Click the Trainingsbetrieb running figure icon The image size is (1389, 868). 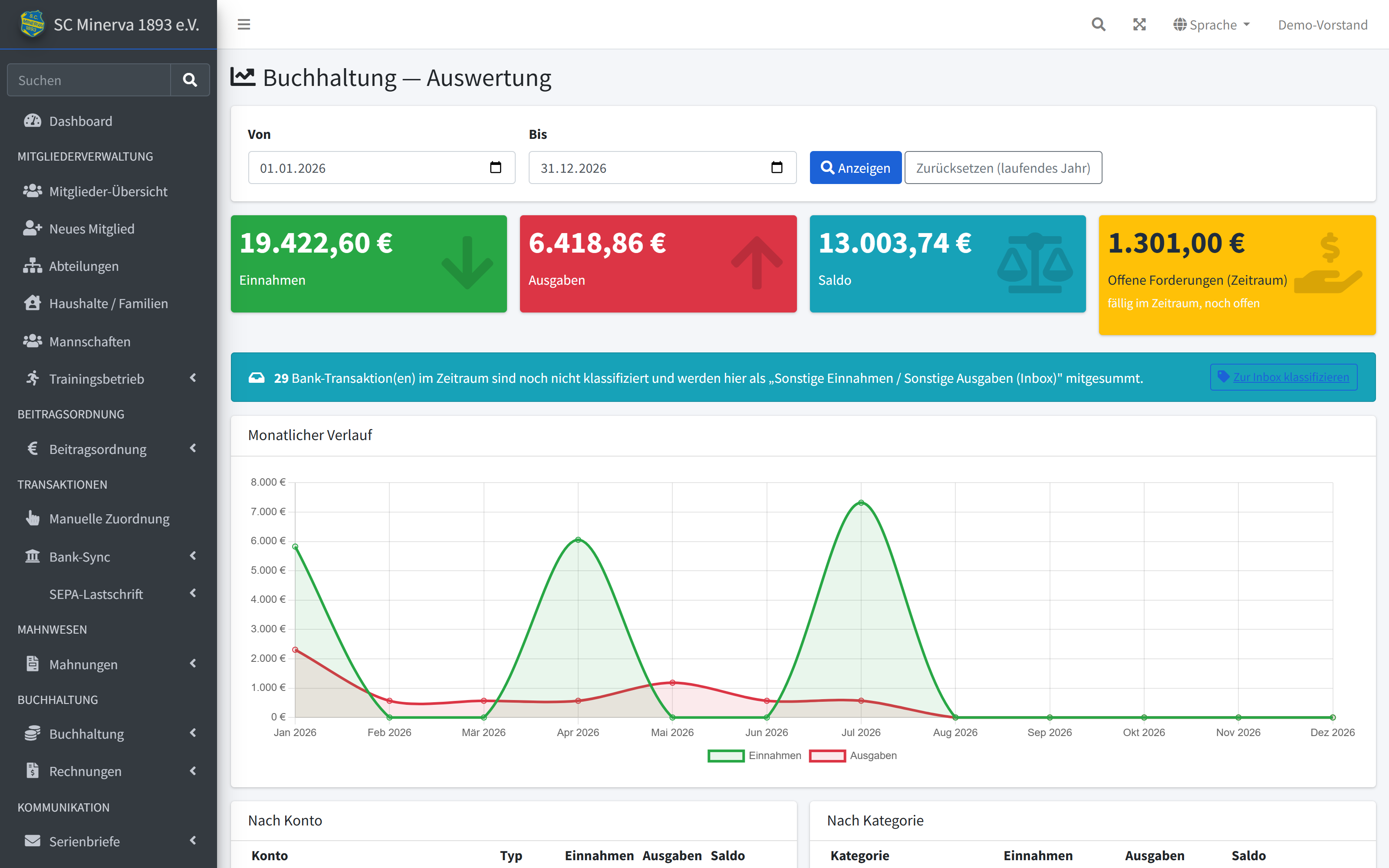(33, 378)
